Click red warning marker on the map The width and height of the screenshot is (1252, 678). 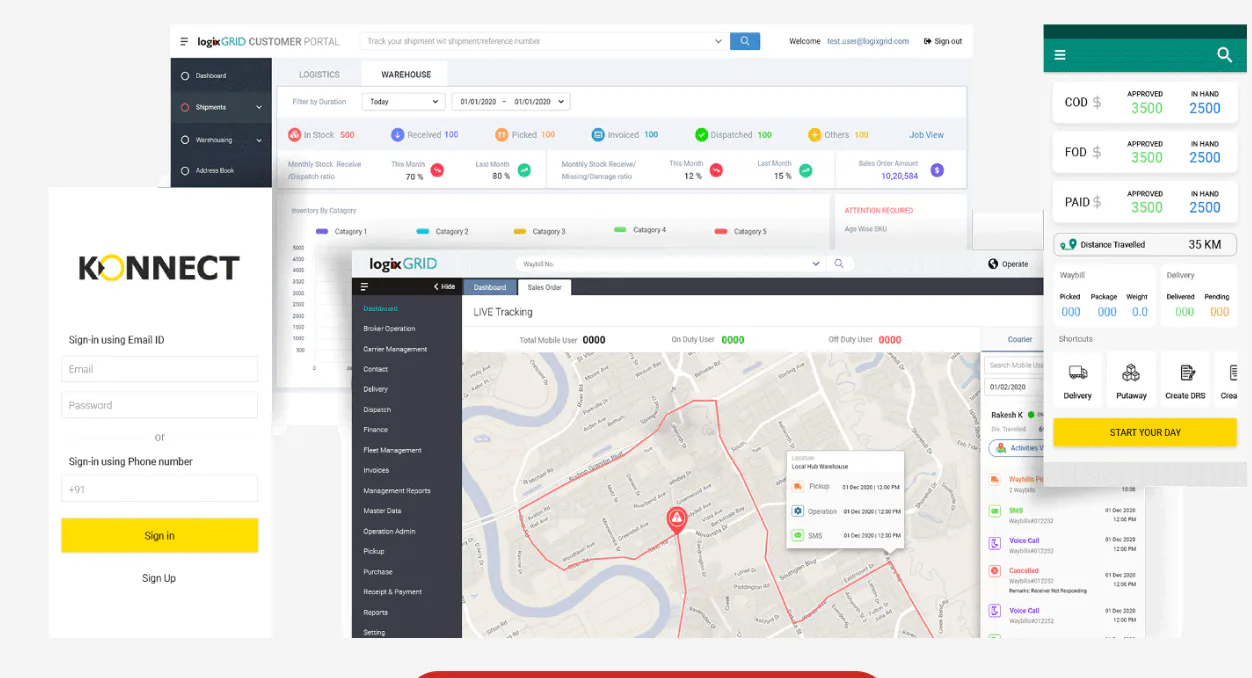pyautogui.click(x=677, y=519)
